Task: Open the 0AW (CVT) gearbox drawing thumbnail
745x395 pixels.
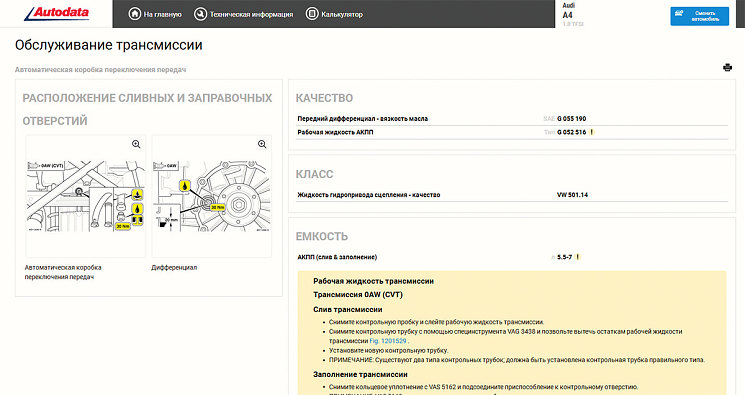Action: click(86, 196)
